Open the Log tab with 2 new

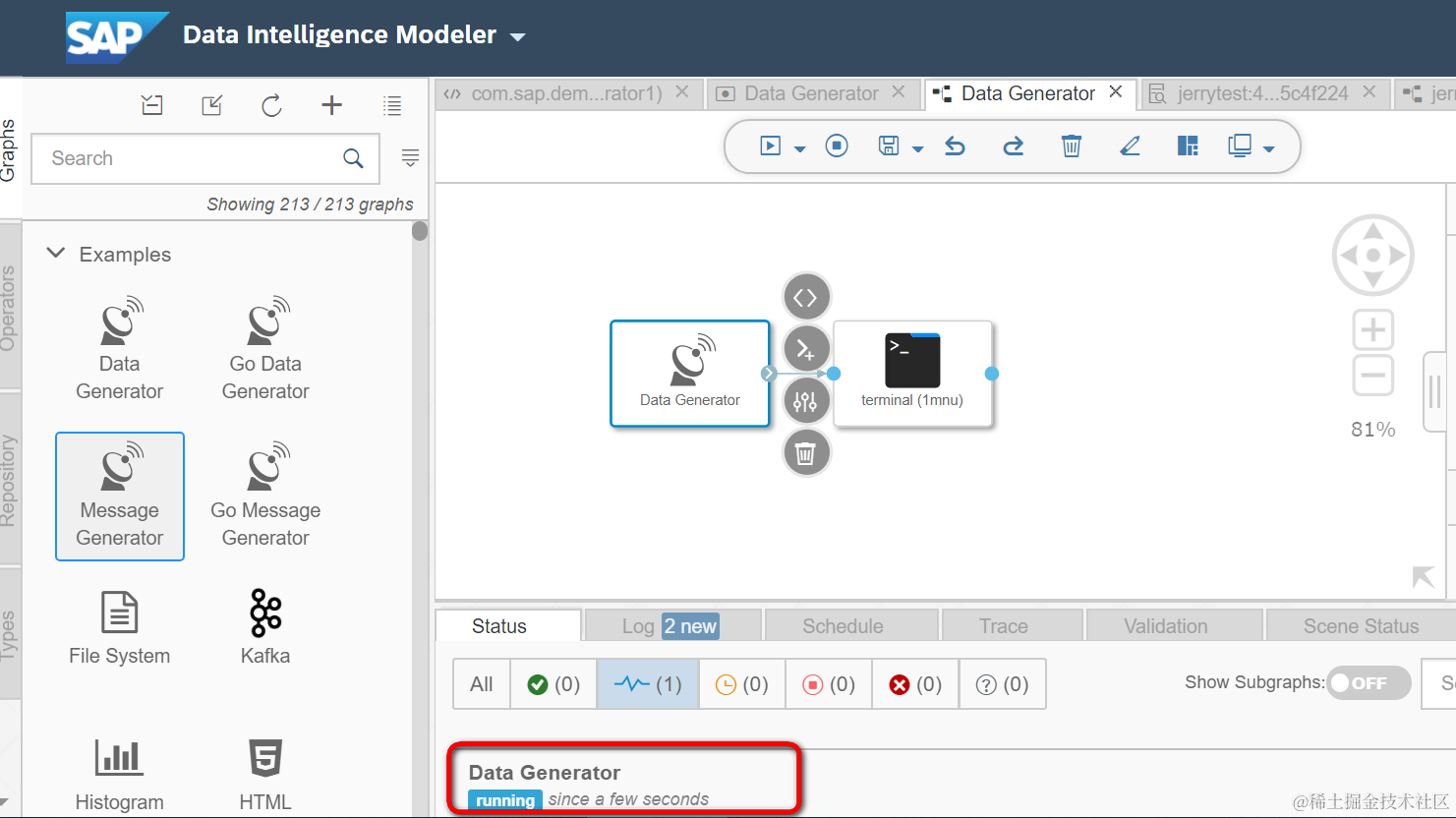672,626
